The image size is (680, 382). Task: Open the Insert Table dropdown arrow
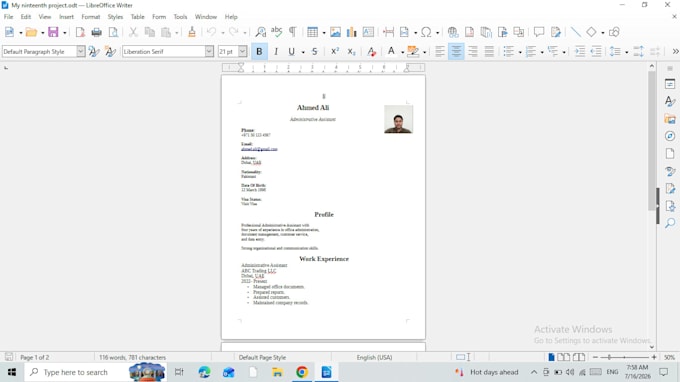tap(324, 33)
